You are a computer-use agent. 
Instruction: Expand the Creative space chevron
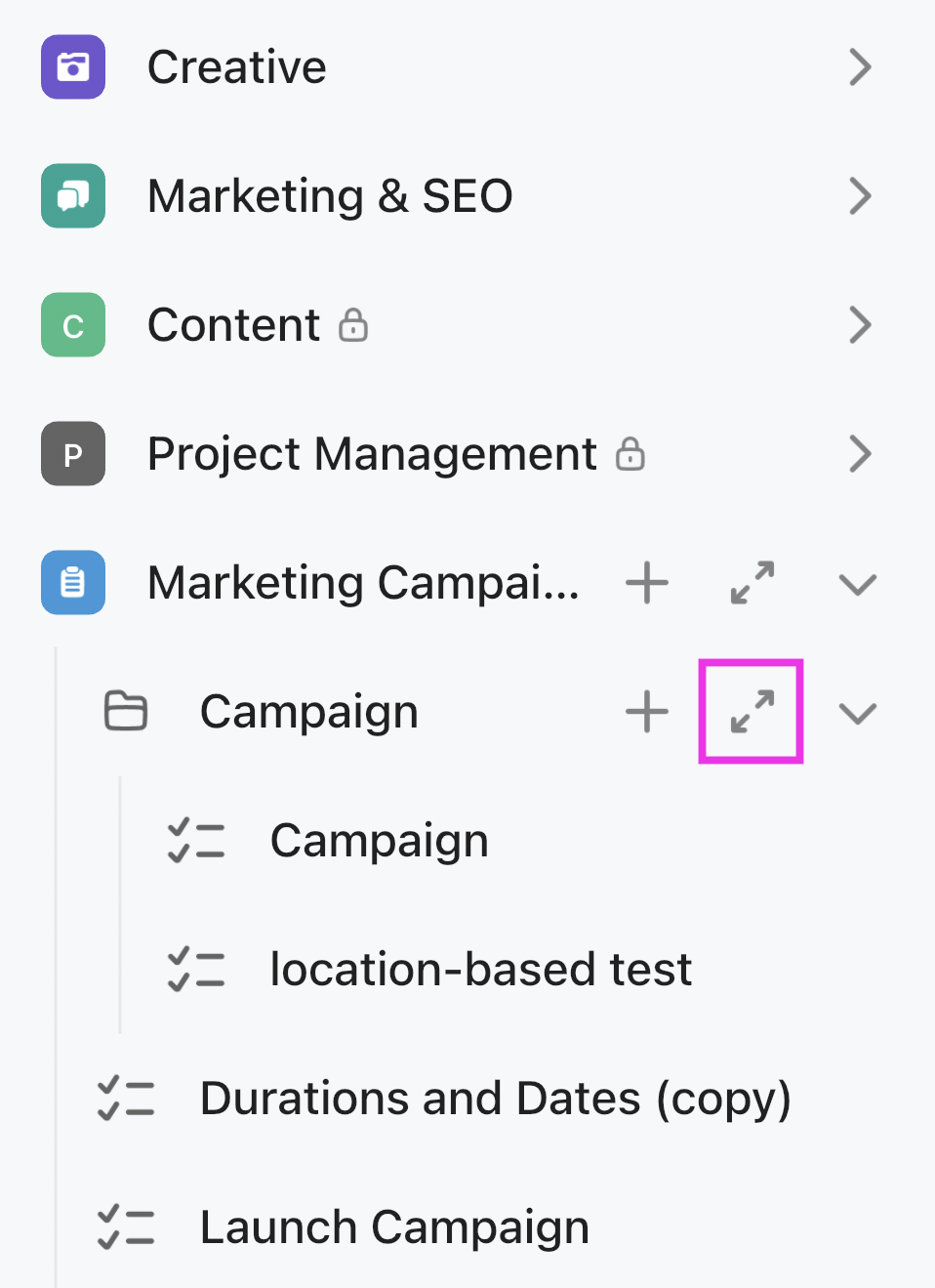click(x=860, y=66)
